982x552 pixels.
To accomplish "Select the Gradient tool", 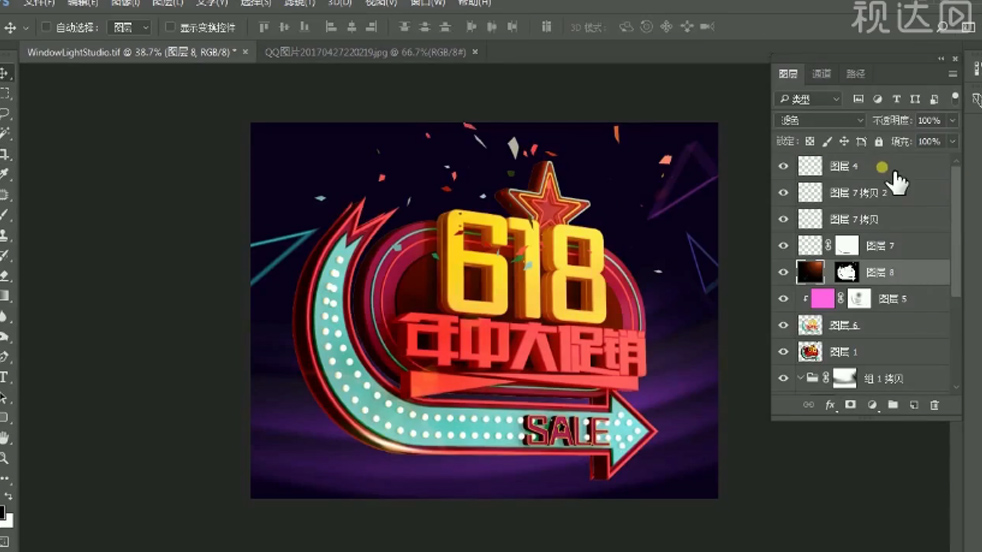I will coord(4,296).
